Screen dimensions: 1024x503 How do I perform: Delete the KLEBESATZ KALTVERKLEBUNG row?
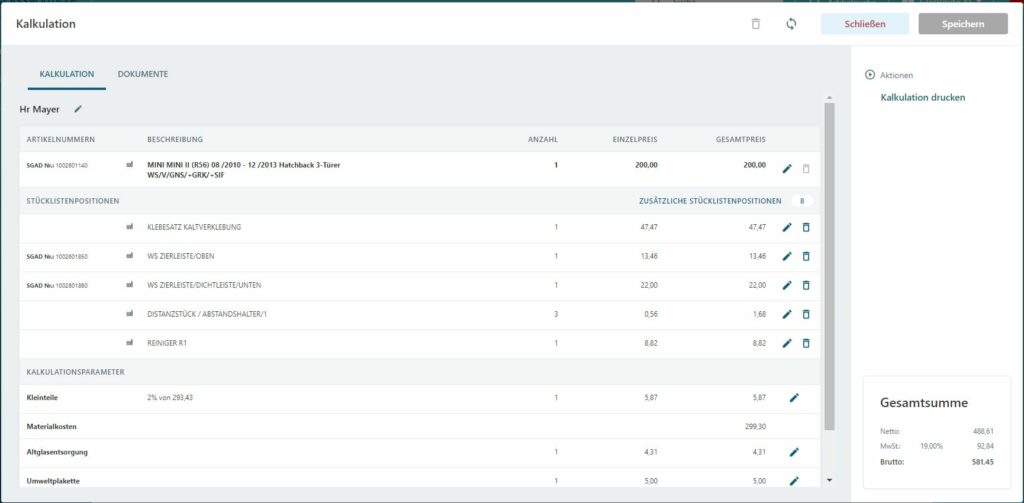[806, 228]
